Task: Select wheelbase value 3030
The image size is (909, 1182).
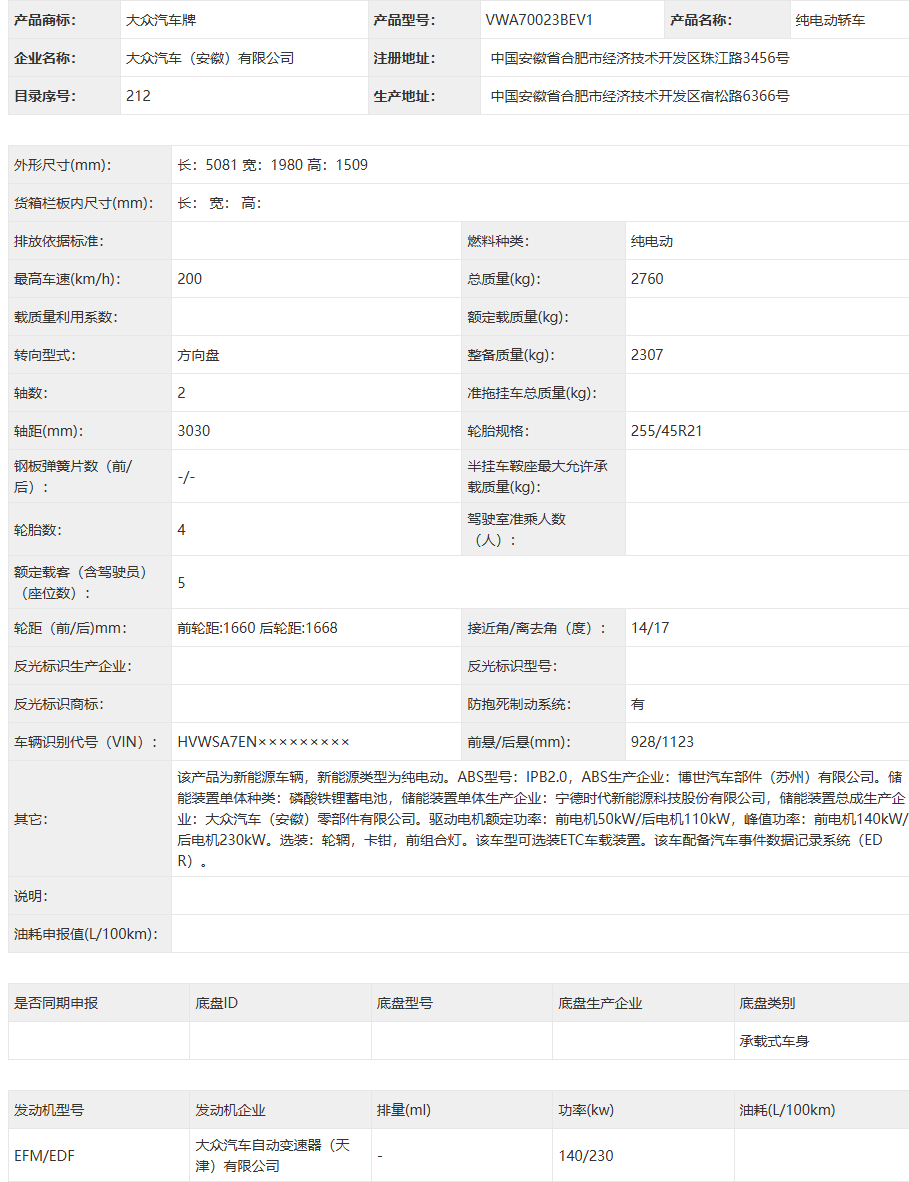Action: (194, 431)
